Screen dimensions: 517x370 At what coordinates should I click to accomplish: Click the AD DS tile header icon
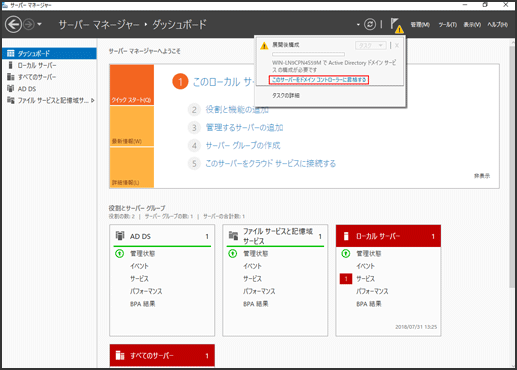pos(120,236)
